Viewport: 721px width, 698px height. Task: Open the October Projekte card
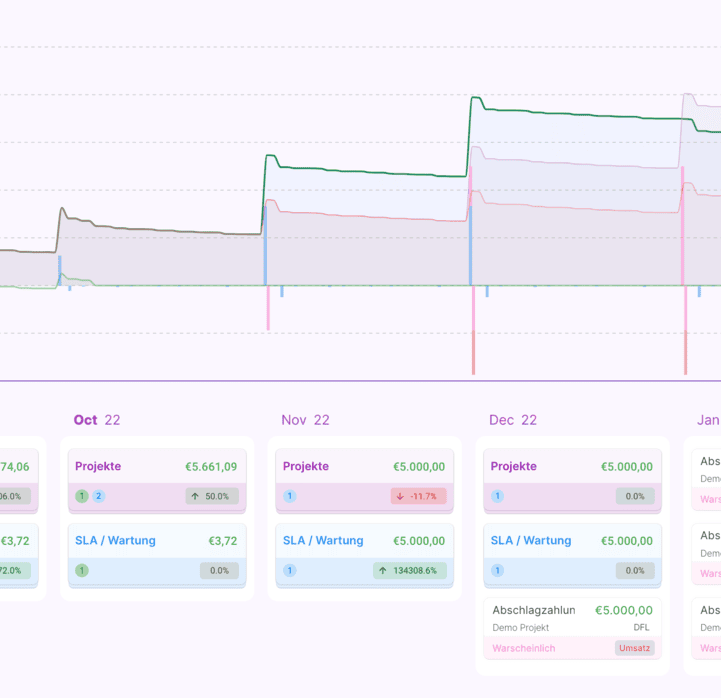tap(155, 467)
